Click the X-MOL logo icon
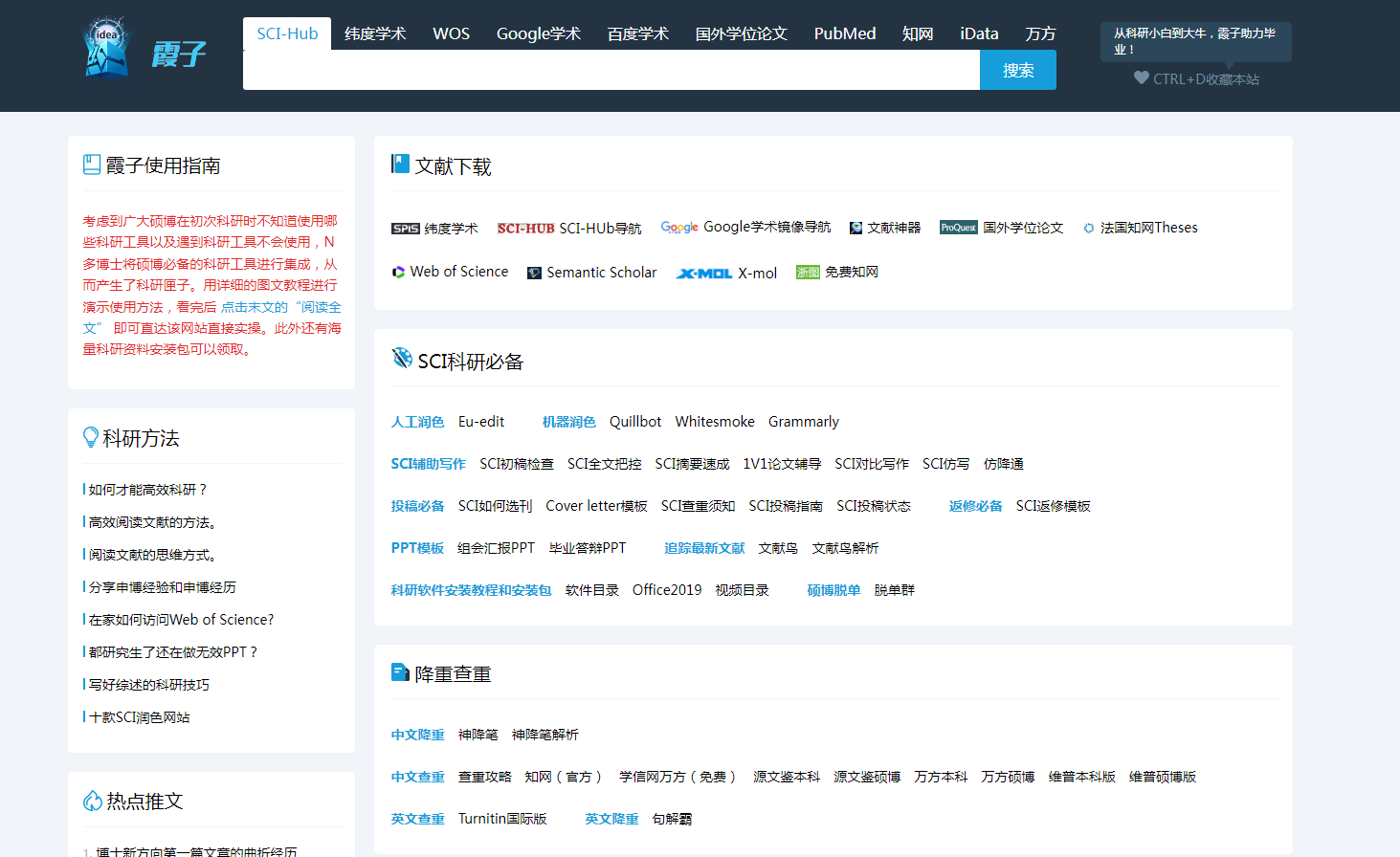This screenshot has width=1400, height=857. pos(703,274)
